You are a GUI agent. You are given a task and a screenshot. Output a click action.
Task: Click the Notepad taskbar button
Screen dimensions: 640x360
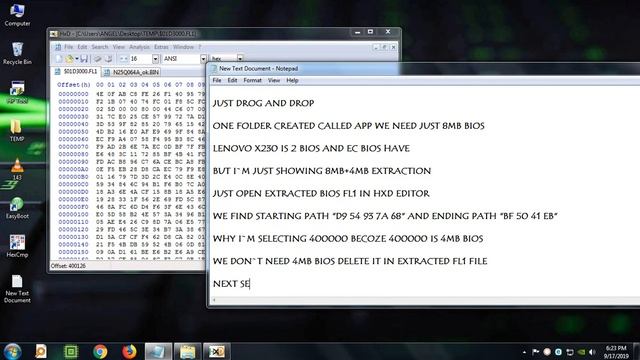158,351
